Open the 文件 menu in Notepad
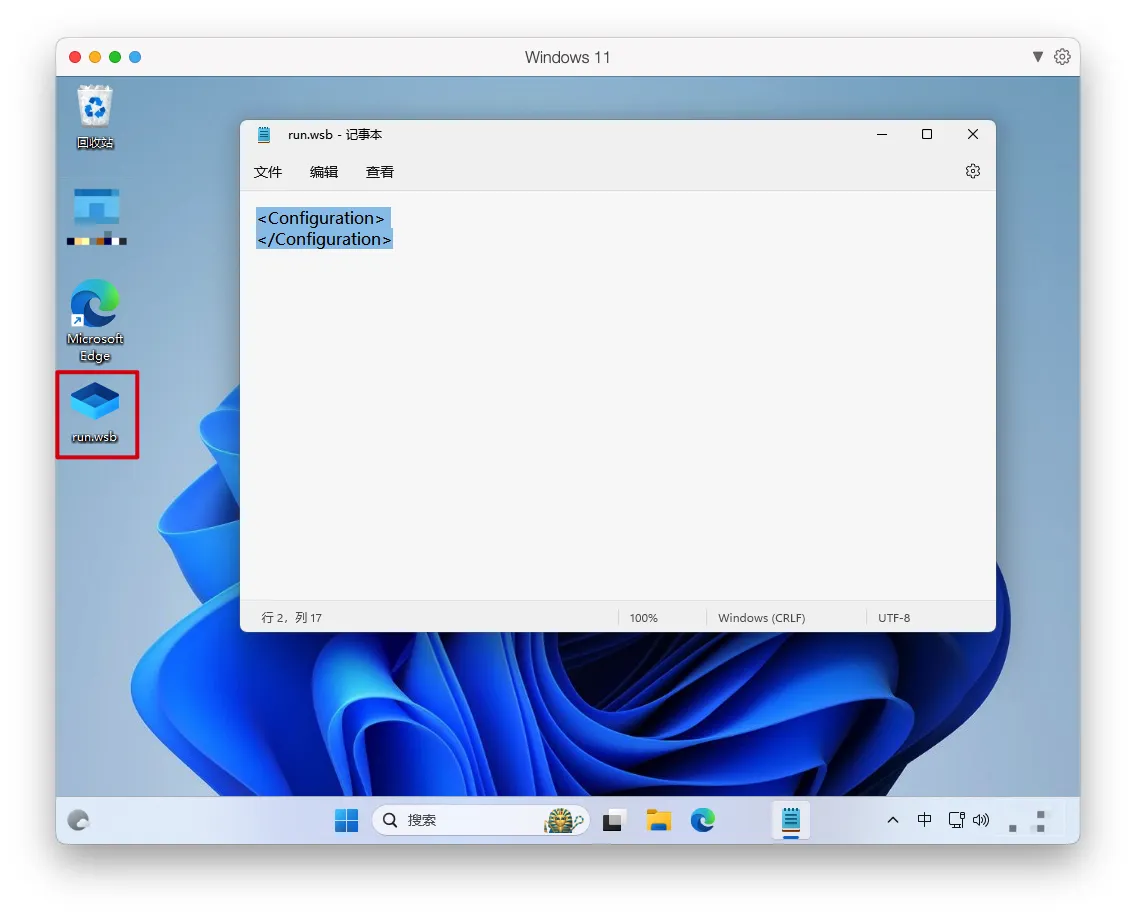The image size is (1136, 918). [267, 172]
